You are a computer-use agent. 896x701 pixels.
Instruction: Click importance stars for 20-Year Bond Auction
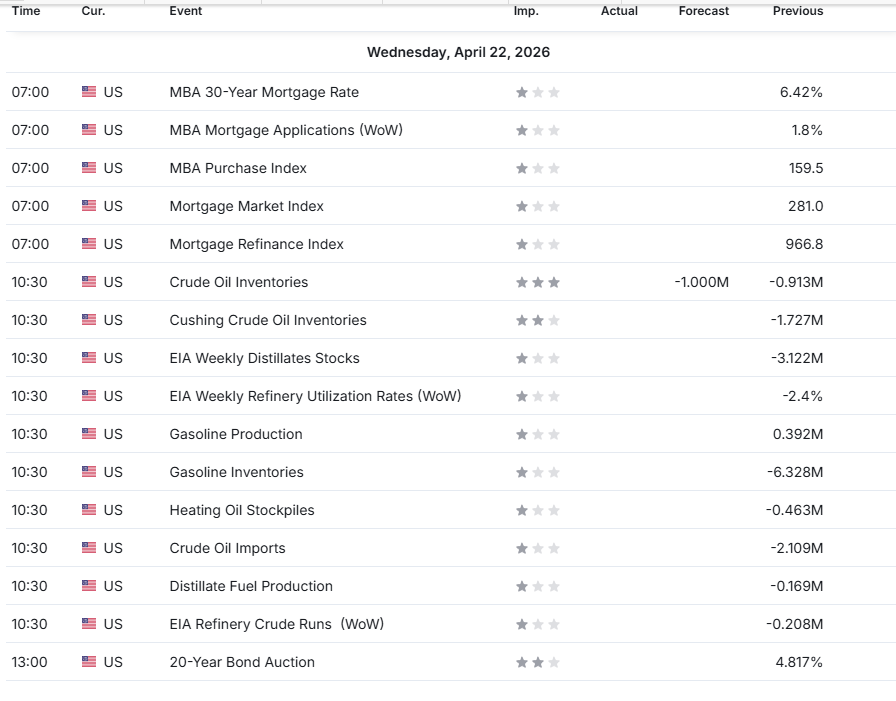[x=538, y=662]
